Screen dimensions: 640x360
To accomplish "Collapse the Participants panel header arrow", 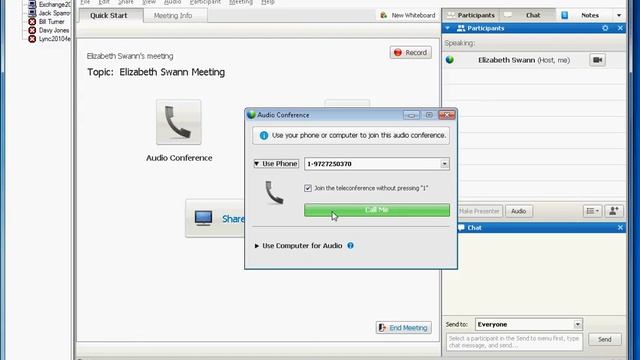I will pyautogui.click(x=448, y=28).
